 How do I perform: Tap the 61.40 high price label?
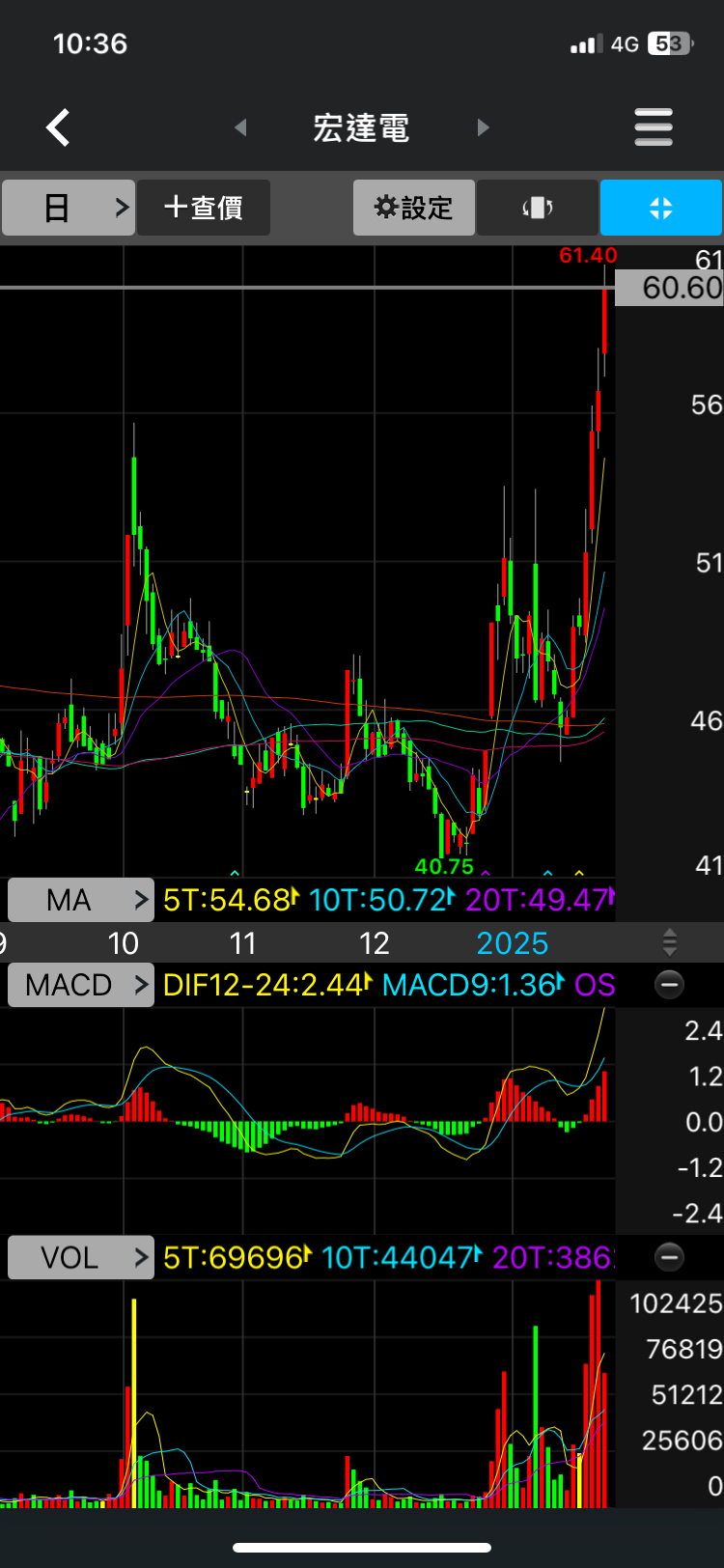(588, 256)
